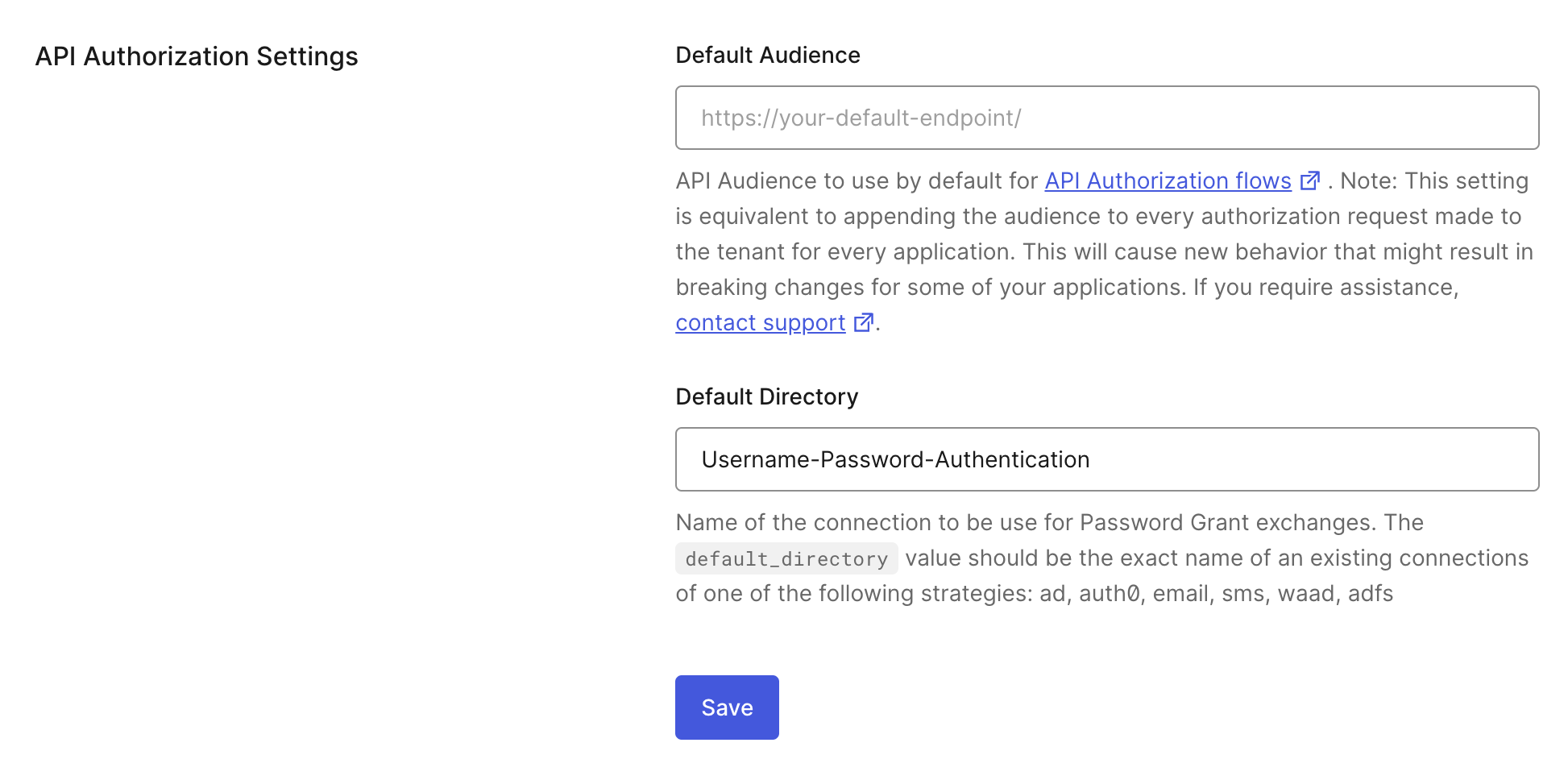
Task: Click the audience description under the endpoint field
Action: pos(1096,251)
